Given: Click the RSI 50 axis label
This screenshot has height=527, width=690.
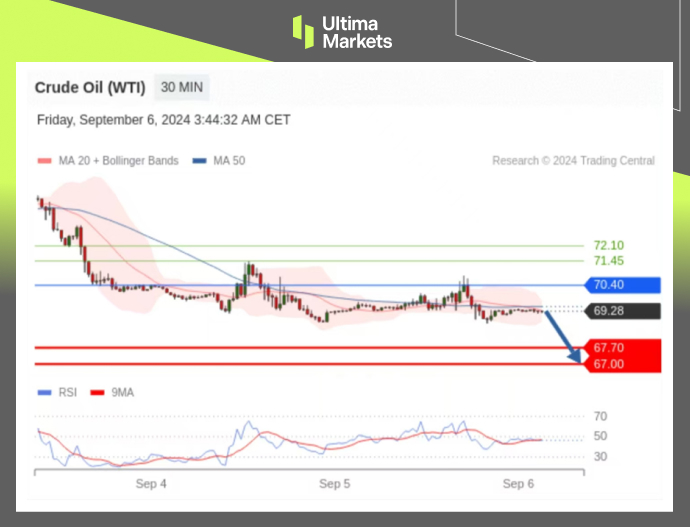Looking at the screenshot, I should (x=600, y=436).
